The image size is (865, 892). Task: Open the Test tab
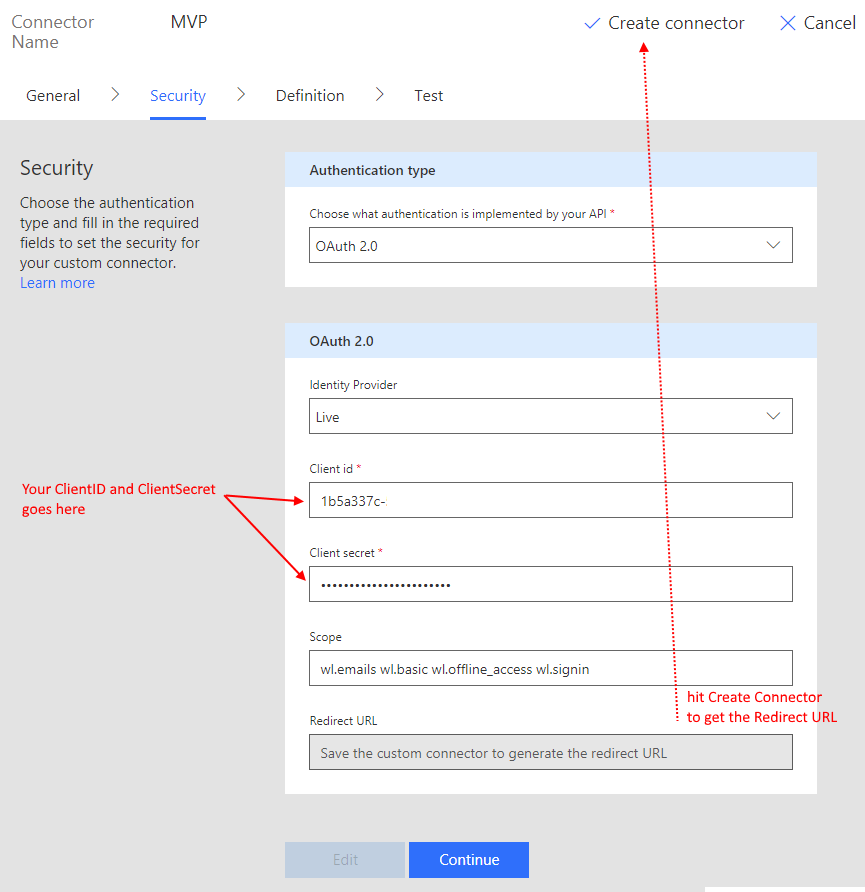click(x=429, y=96)
